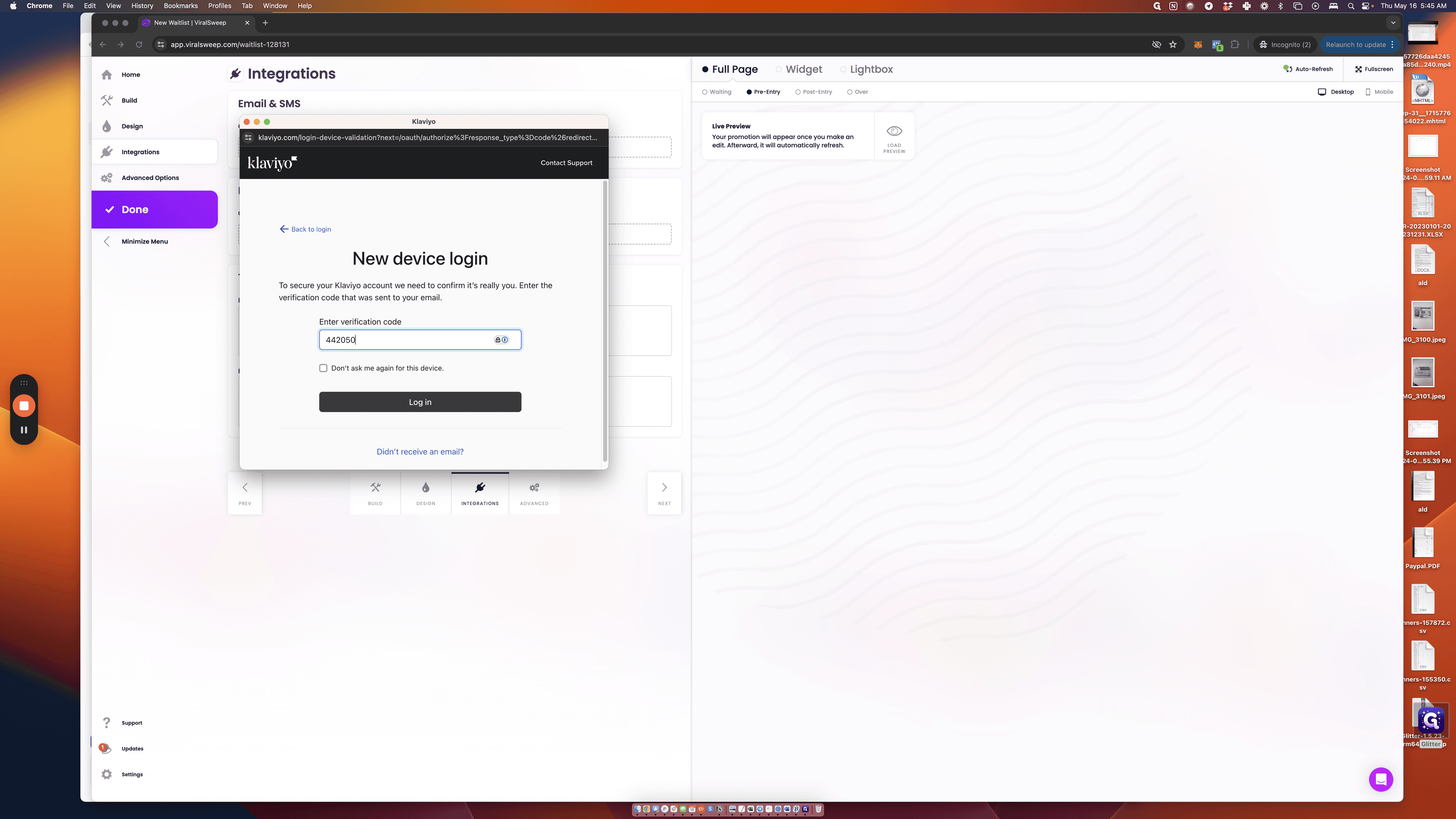Open the Build section in sidebar
Image resolution: width=1456 pixels, height=819 pixels.
pos(129,100)
